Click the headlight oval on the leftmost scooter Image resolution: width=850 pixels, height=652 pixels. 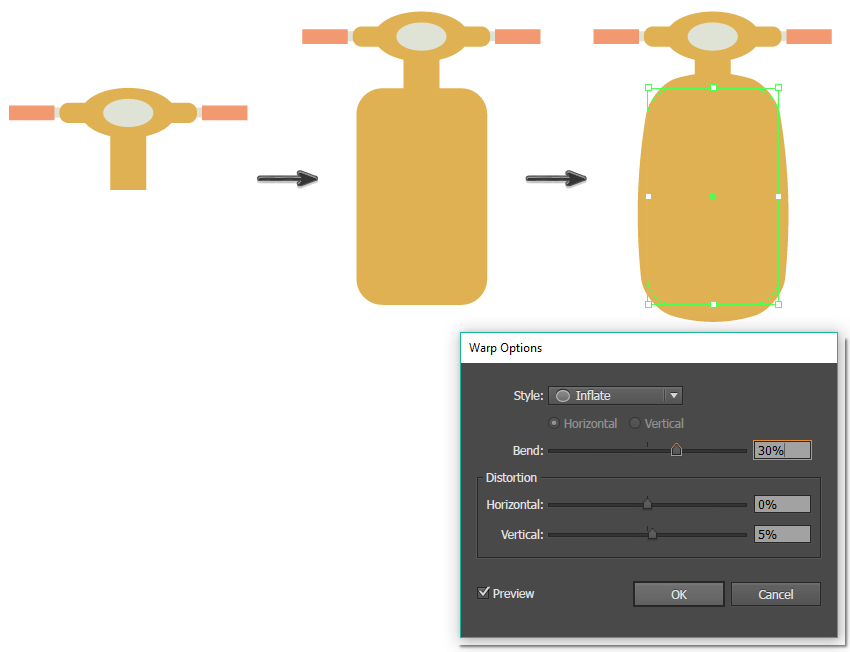[127, 112]
